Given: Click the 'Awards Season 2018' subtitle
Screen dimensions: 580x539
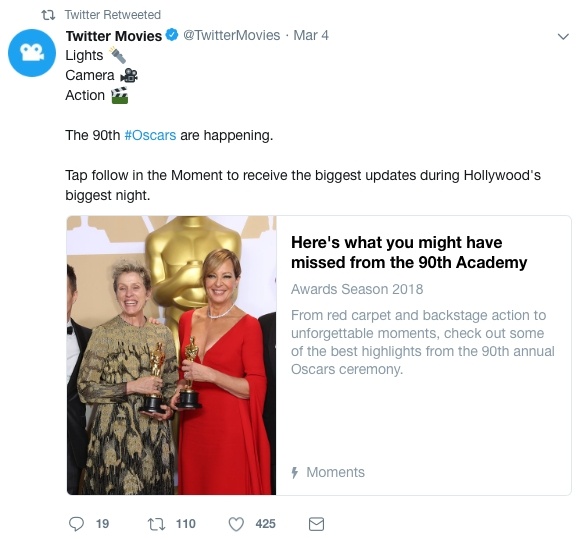Looking at the screenshot, I should tap(357, 289).
